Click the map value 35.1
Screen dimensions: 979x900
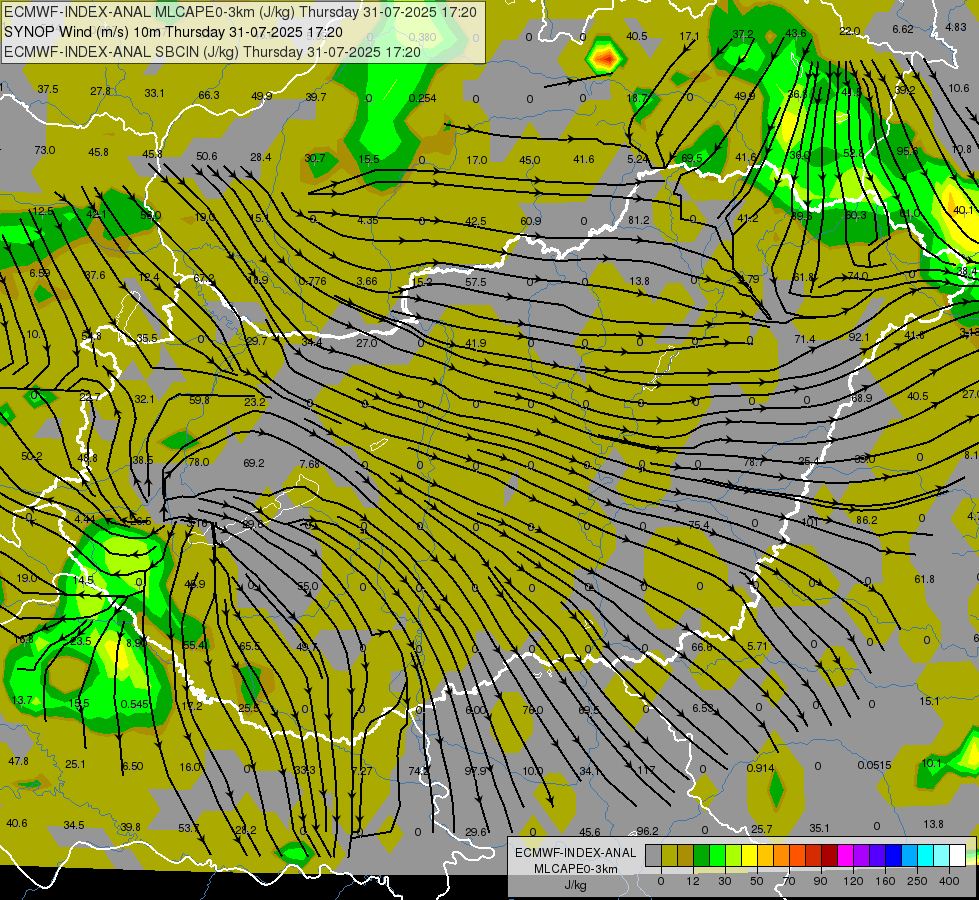pos(819,828)
